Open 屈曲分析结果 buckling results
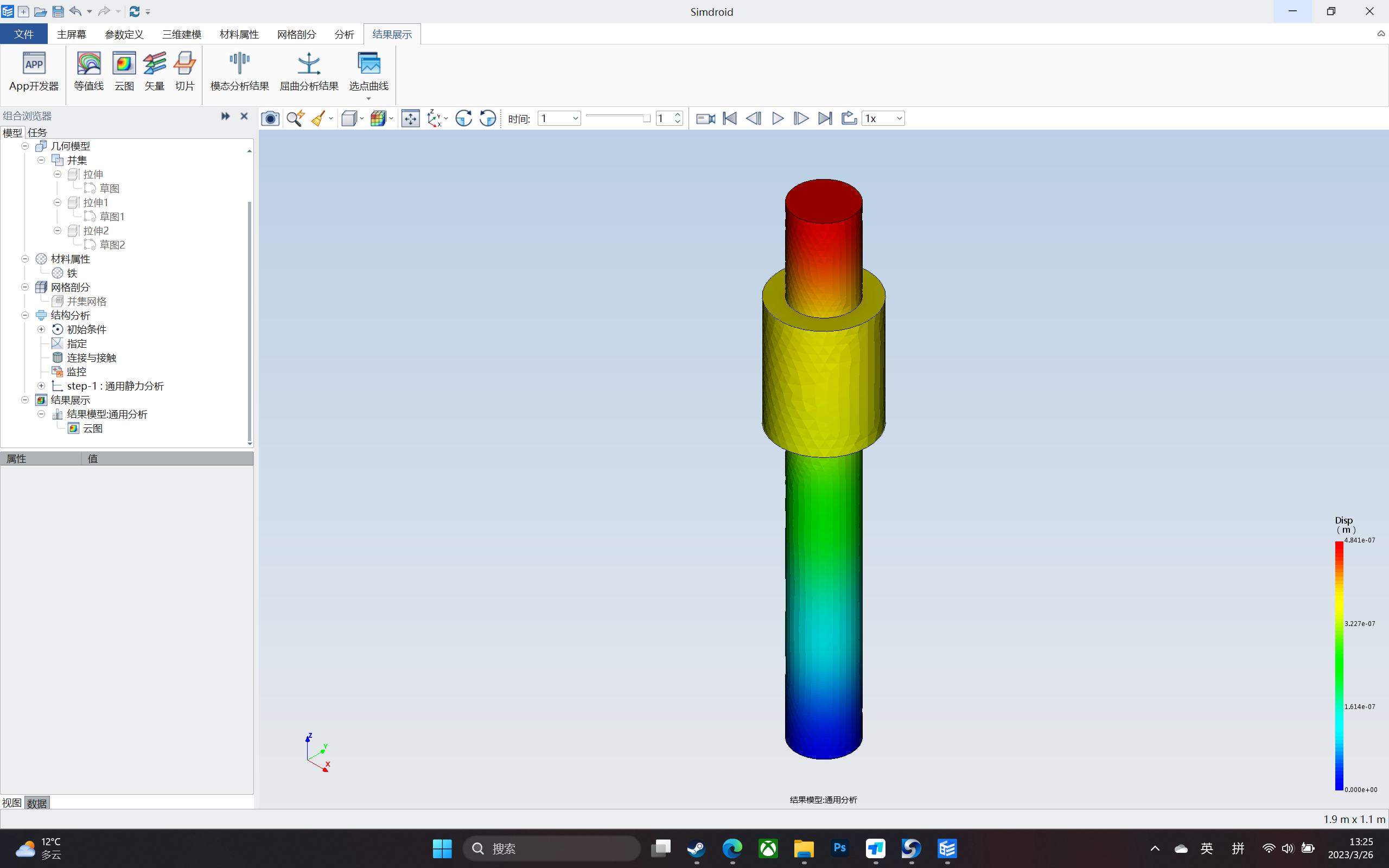 click(x=309, y=71)
